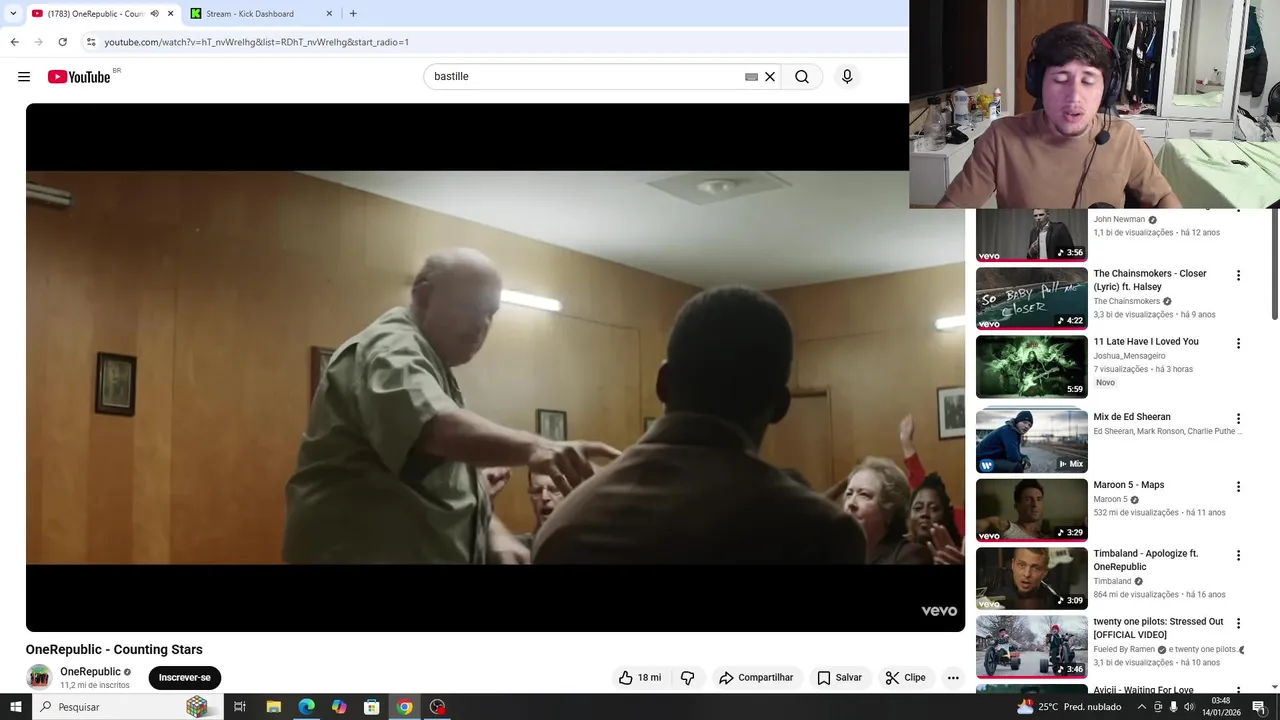Open the volume control in system tray
The height and width of the screenshot is (720, 1280).
pos(1189,707)
